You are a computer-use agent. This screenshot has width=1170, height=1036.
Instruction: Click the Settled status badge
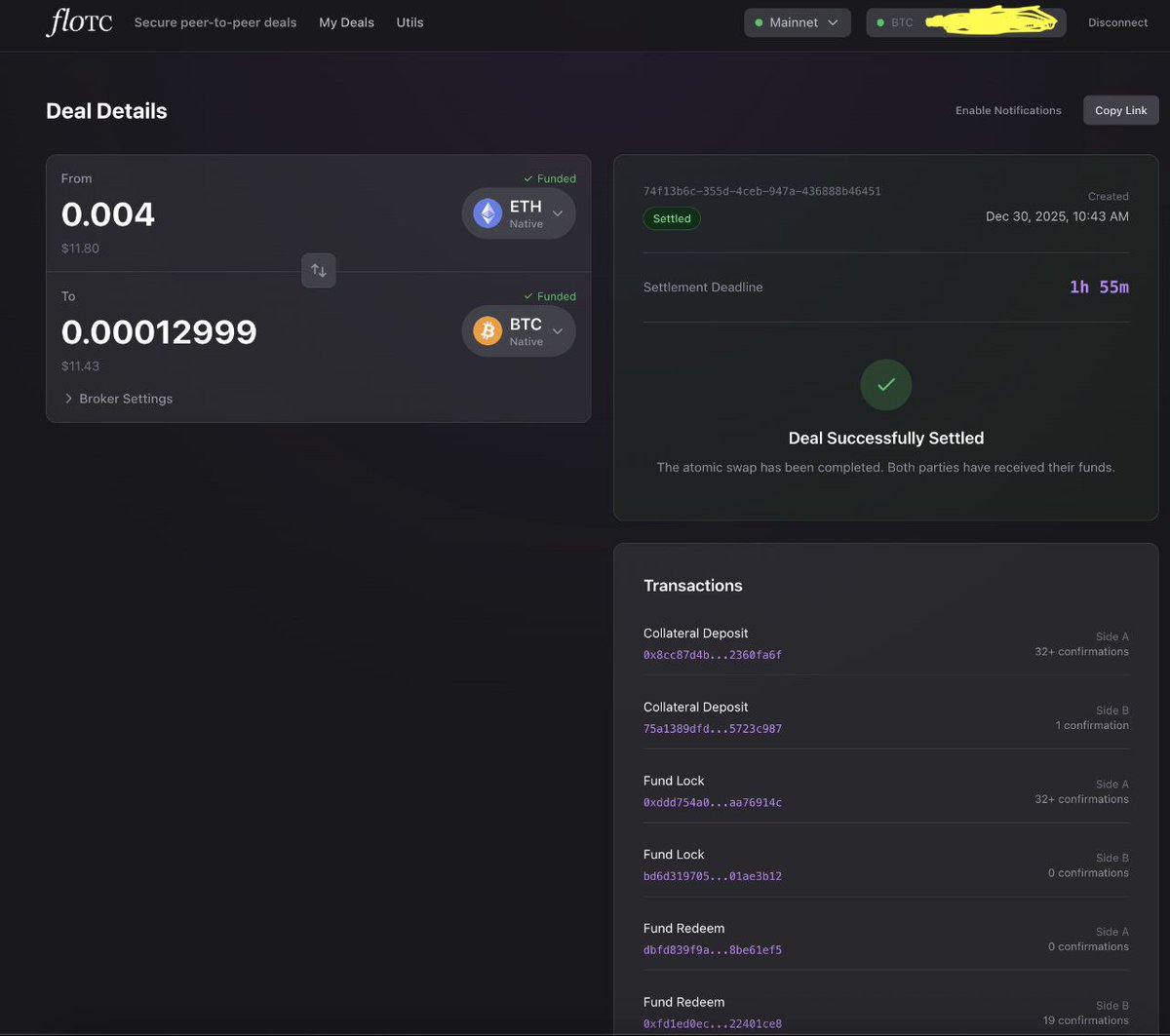(672, 218)
